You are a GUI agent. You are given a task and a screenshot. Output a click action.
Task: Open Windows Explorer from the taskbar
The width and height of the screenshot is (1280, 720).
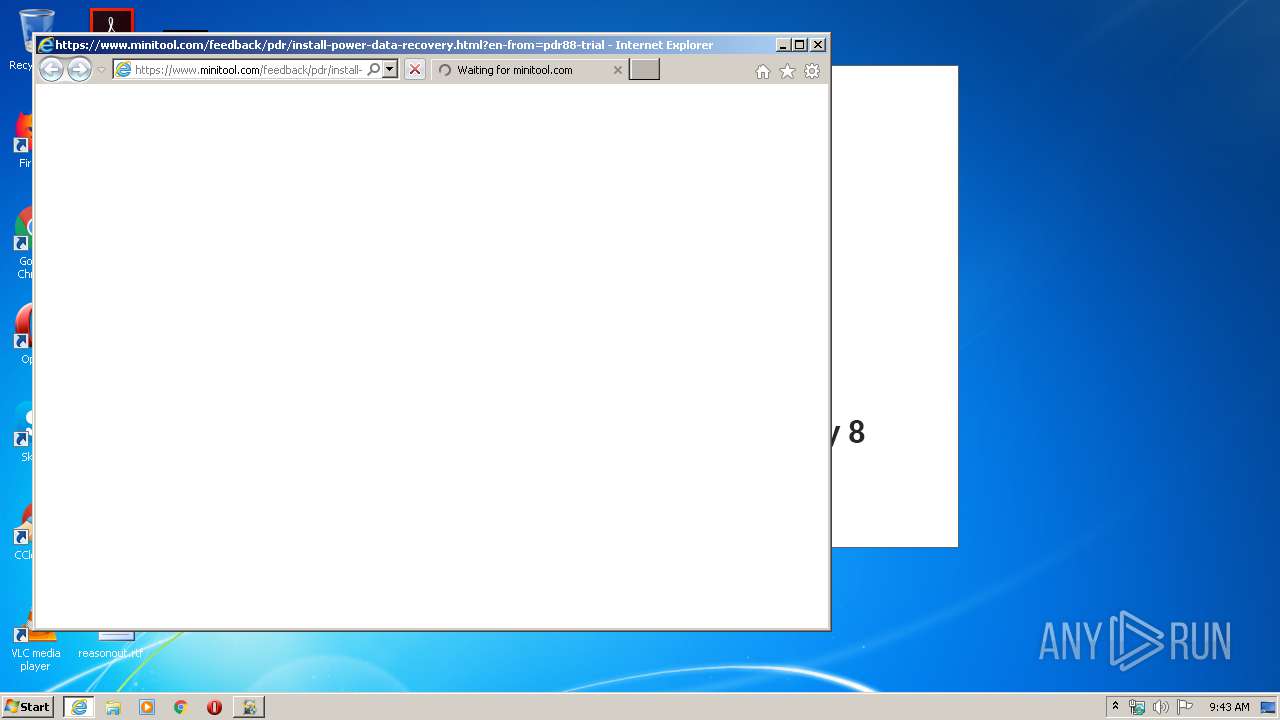(113, 707)
